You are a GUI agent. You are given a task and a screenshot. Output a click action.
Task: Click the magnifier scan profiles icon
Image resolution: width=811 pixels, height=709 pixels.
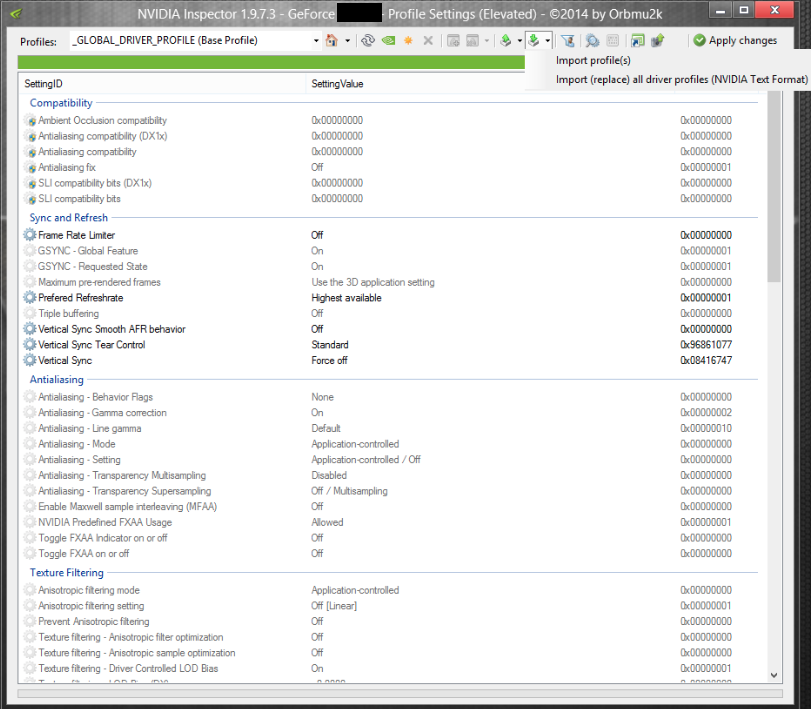tap(592, 40)
